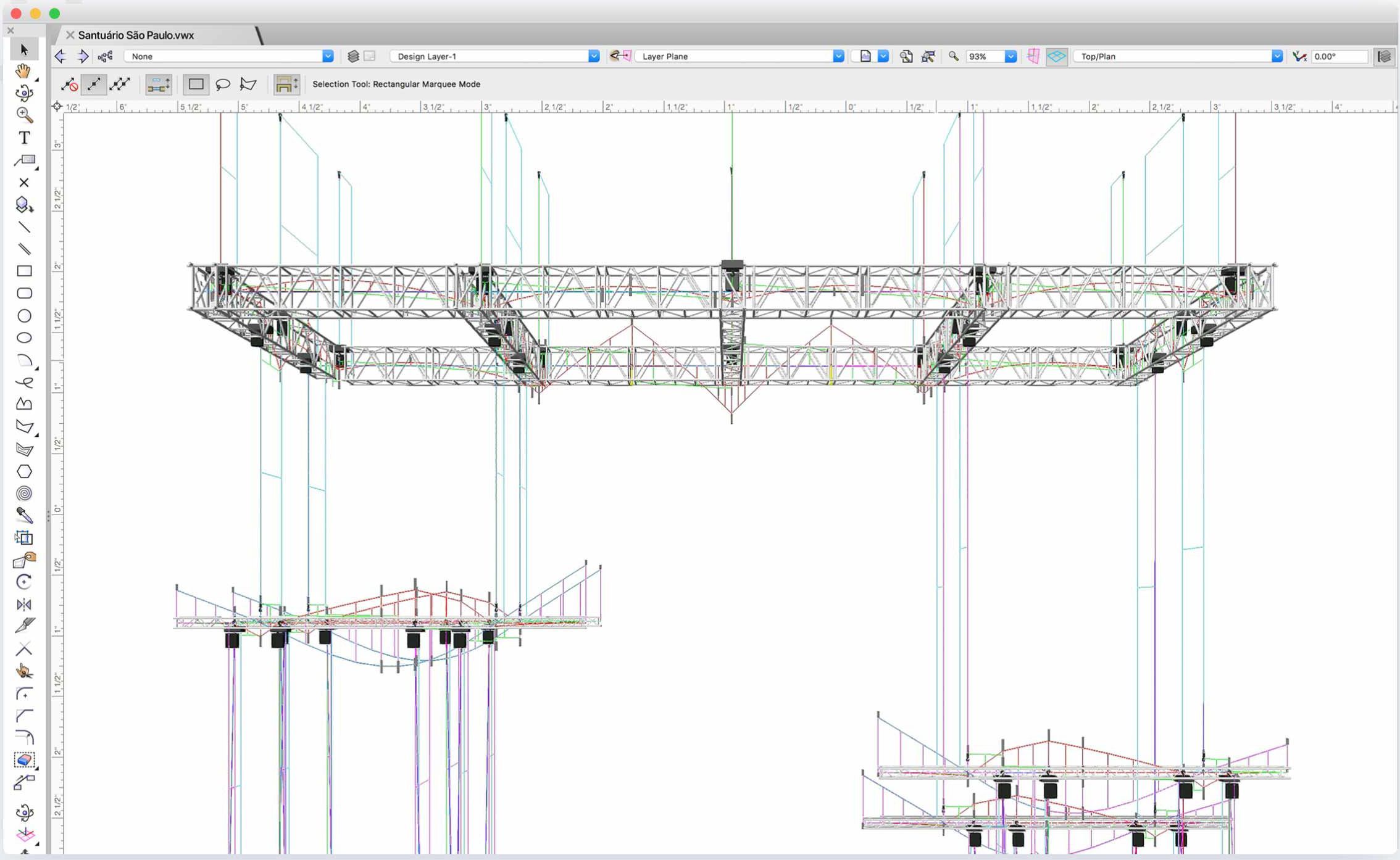Close the Santuário São Paulo.vwx tab
The image size is (1400, 860).
click(70, 35)
